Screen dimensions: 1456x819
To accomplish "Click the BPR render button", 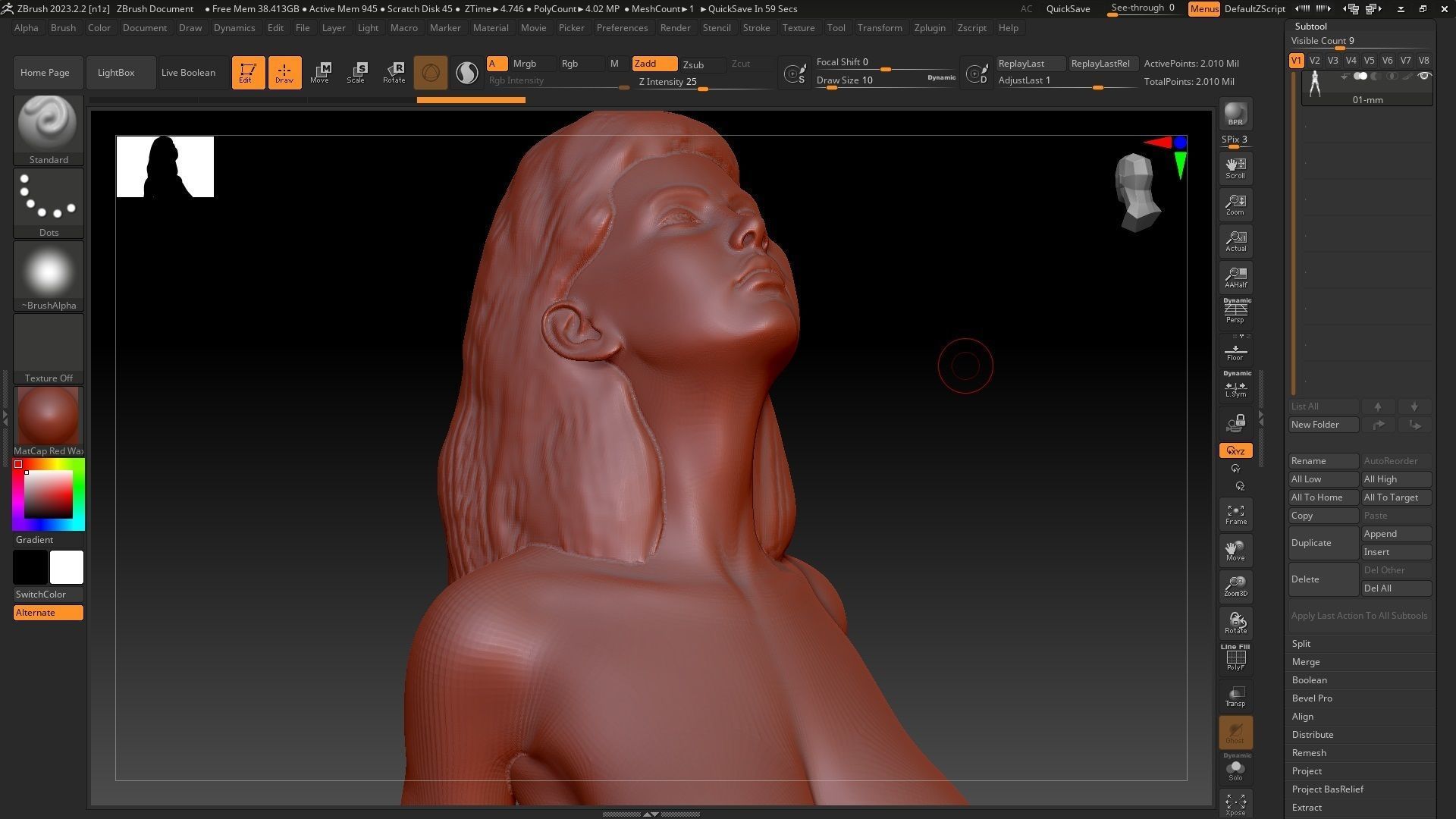I will 1235,114.
